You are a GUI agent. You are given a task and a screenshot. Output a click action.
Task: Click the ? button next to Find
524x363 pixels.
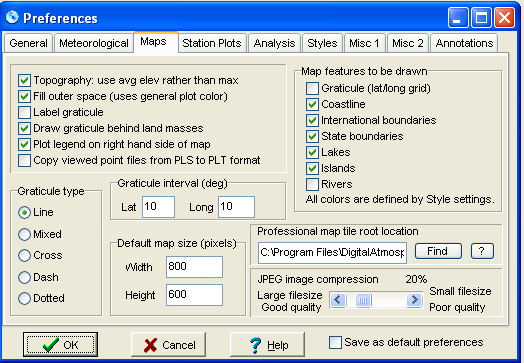(x=482, y=251)
